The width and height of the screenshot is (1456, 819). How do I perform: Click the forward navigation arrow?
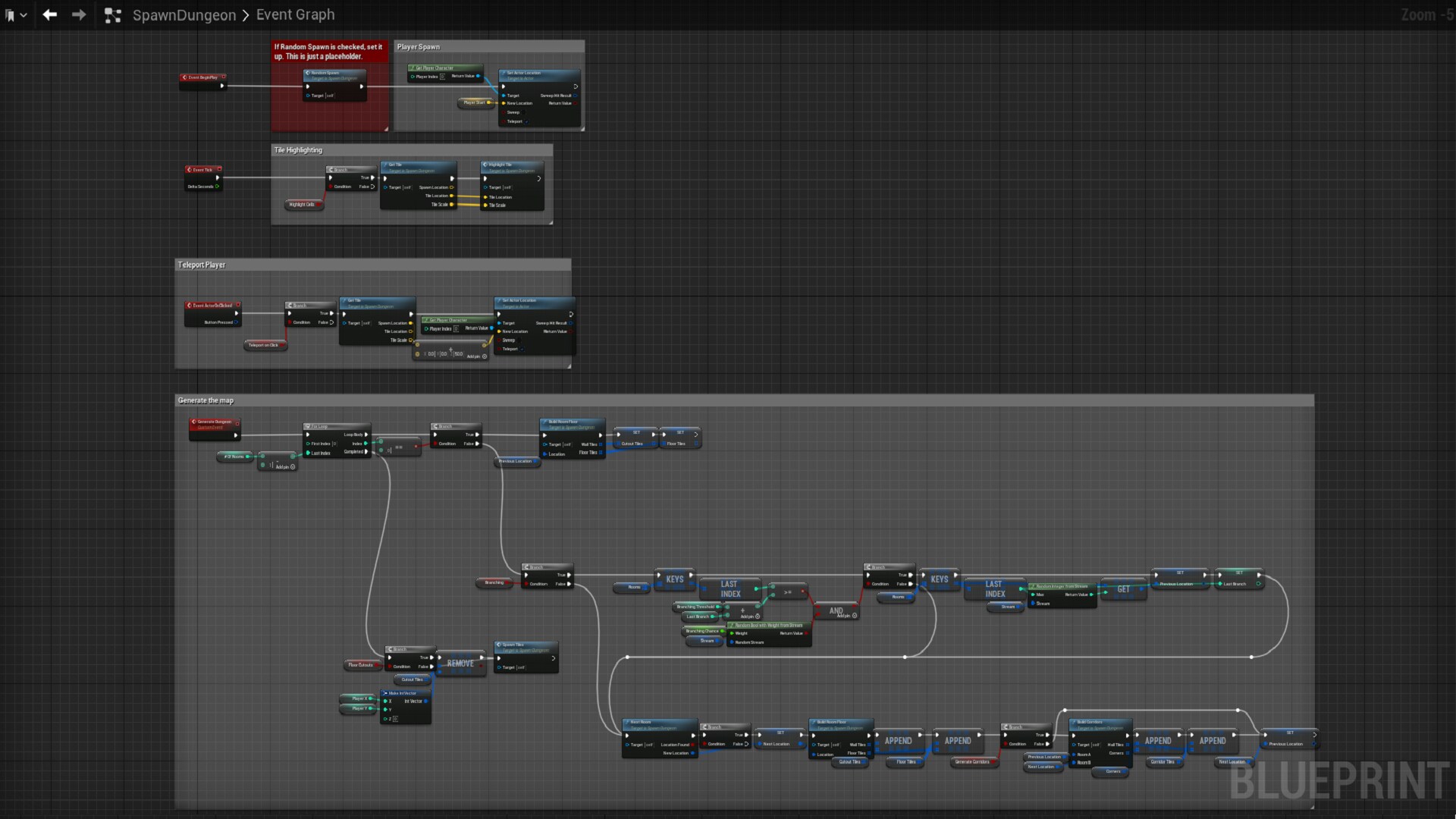tap(79, 14)
